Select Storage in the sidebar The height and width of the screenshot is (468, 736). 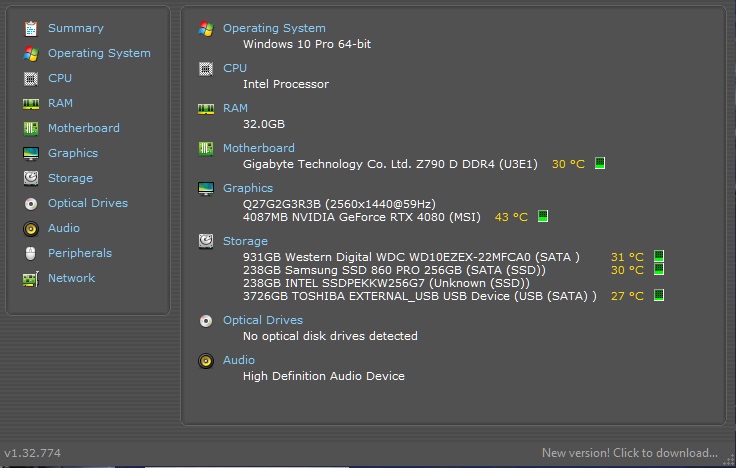(x=70, y=178)
